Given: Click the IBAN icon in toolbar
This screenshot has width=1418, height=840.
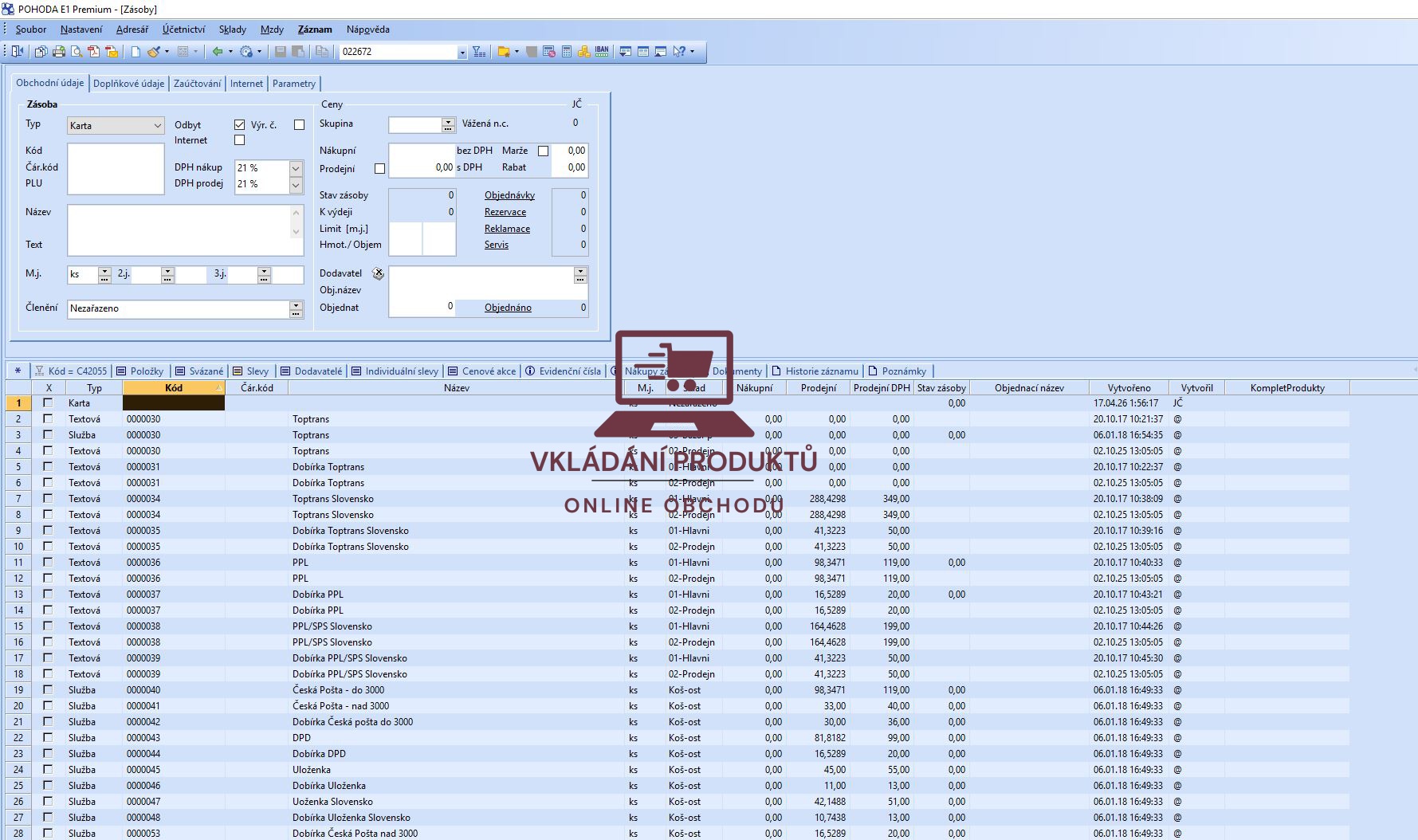Looking at the screenshot, I should pyautogui.click(x=602, y=51).
